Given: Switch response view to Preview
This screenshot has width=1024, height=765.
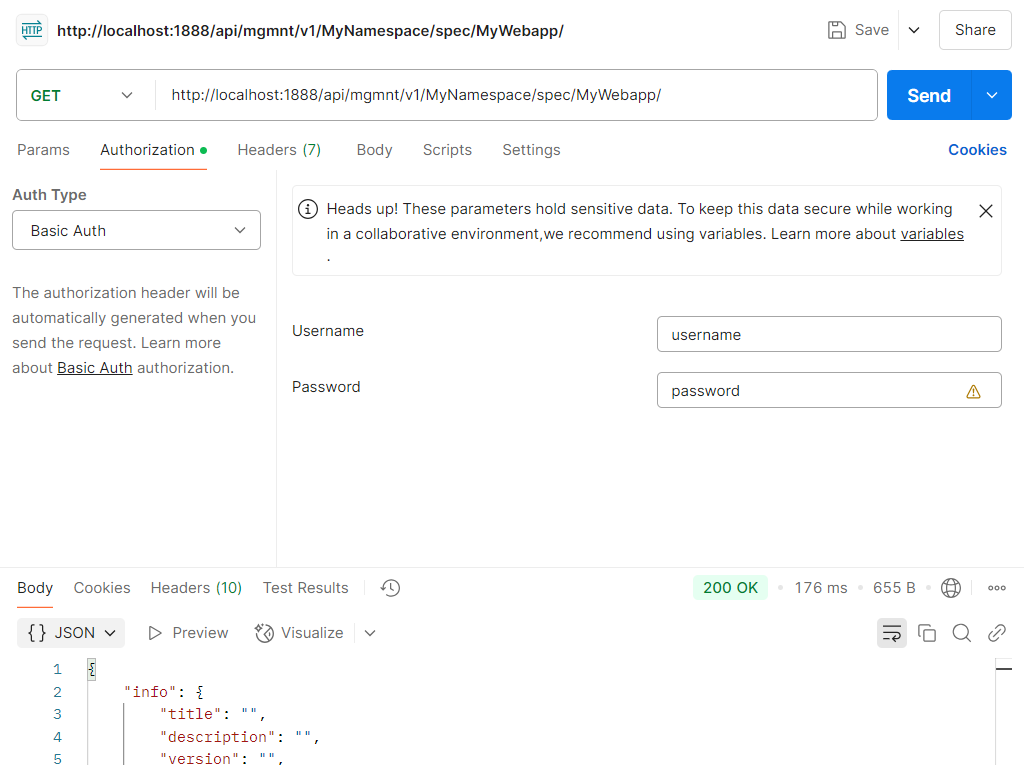Looking at the screenshot, I should (188, 633).
